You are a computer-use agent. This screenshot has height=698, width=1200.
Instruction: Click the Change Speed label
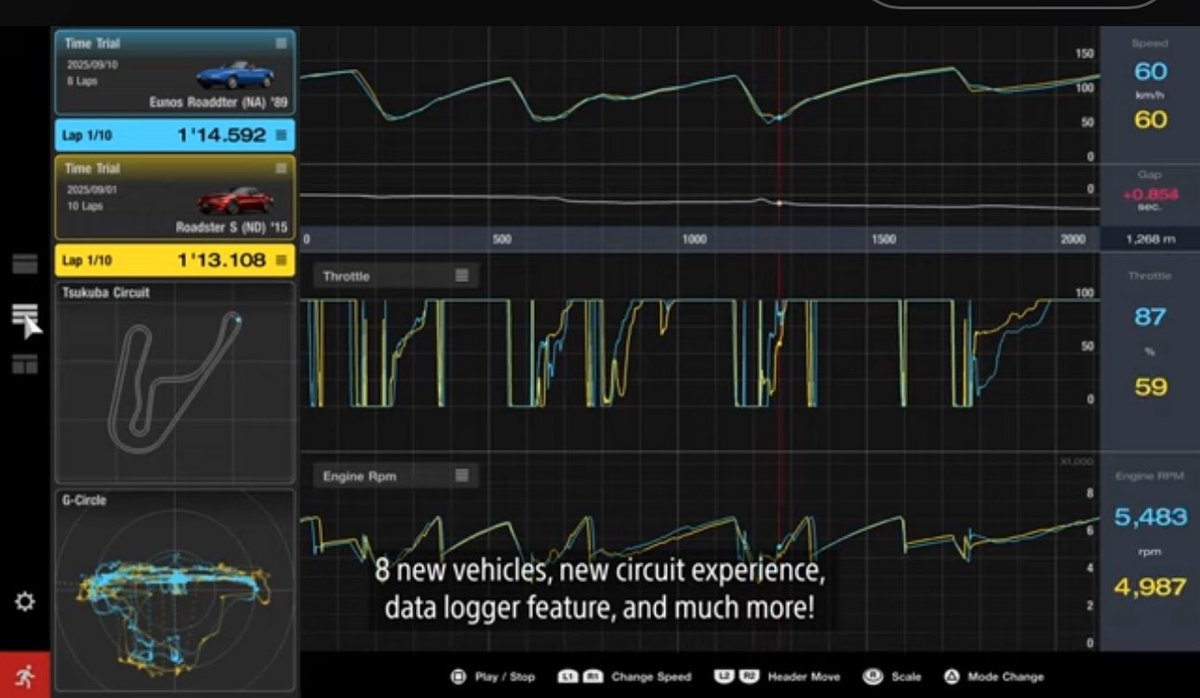pos(651,677)
